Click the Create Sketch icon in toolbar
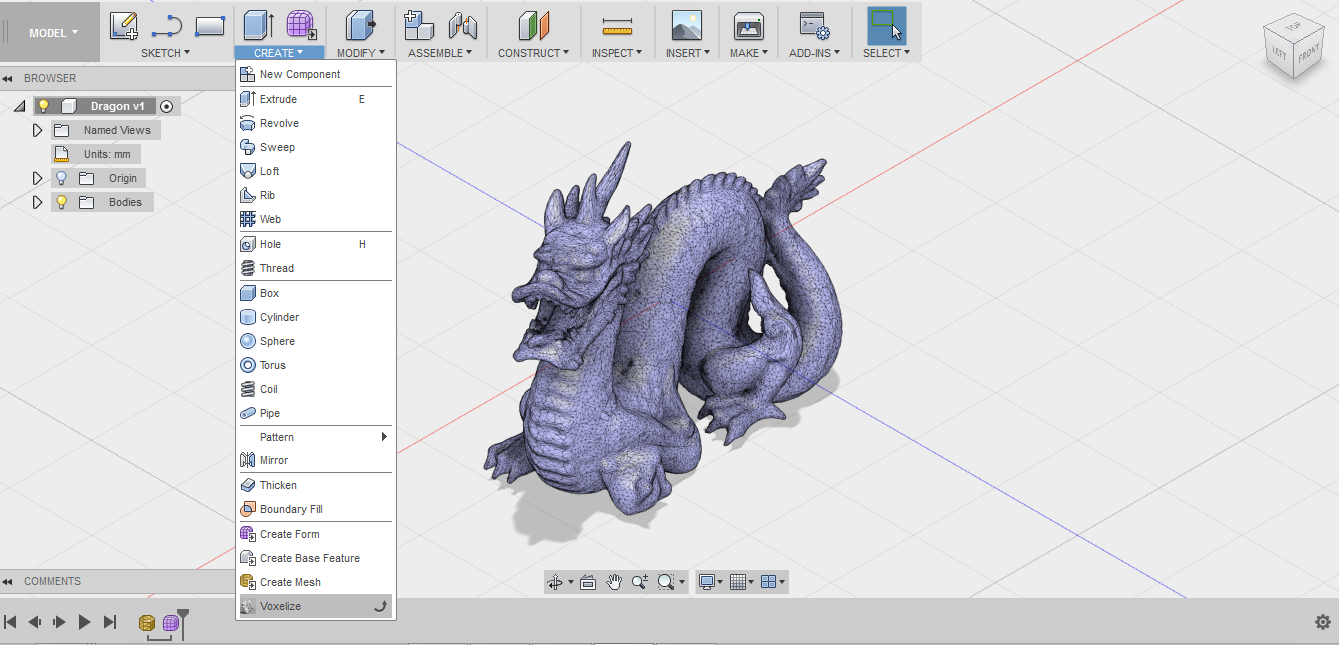Screen dimensions: 1339x645 (x=124, y=26)
